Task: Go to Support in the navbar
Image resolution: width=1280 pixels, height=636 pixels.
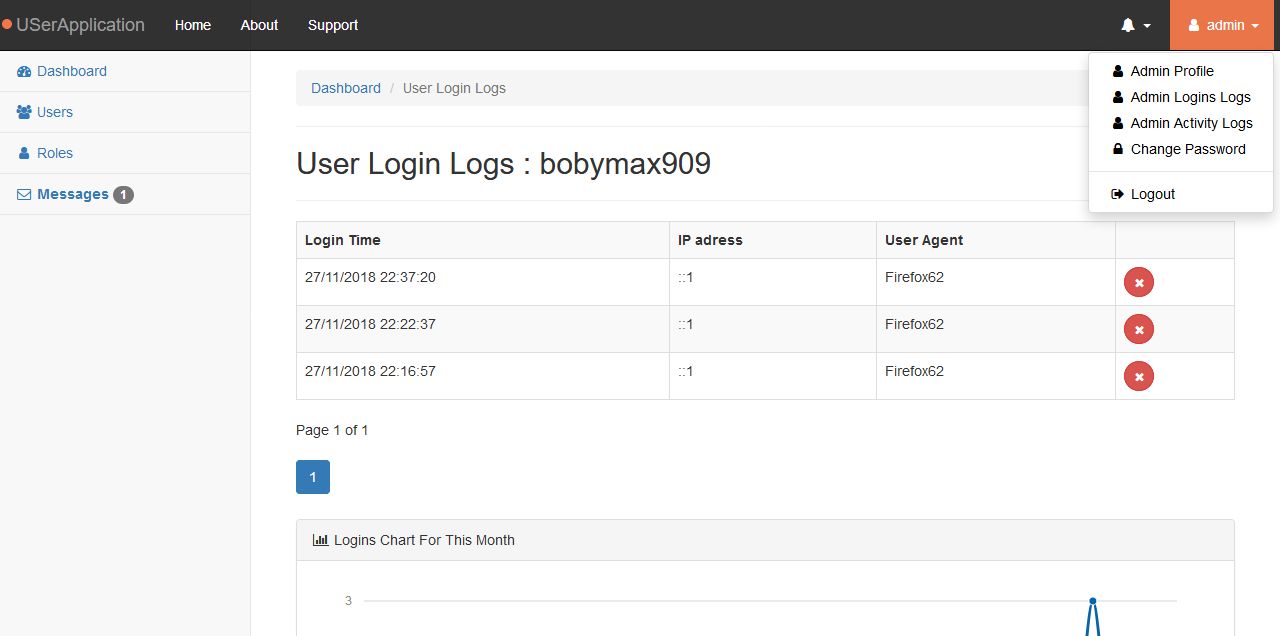Action: [333, 25]
